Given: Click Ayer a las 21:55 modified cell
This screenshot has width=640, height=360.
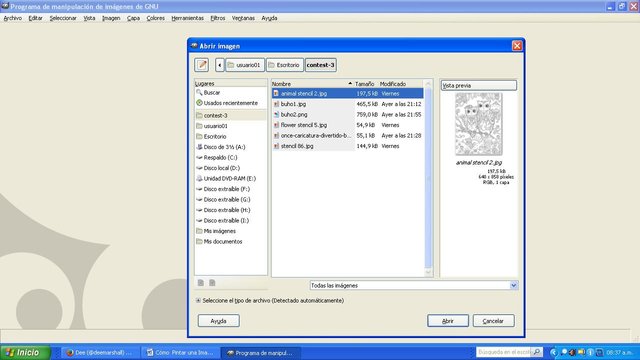Looking at the screenshot, I should pyautogui.click(x=401, y=115).
